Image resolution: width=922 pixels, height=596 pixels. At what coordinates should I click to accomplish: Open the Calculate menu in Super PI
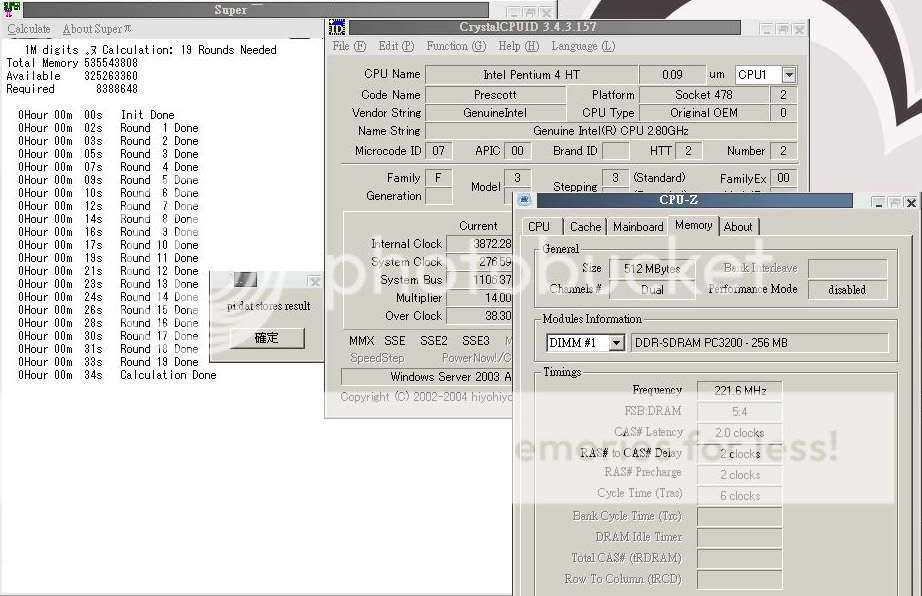(29, 29)
